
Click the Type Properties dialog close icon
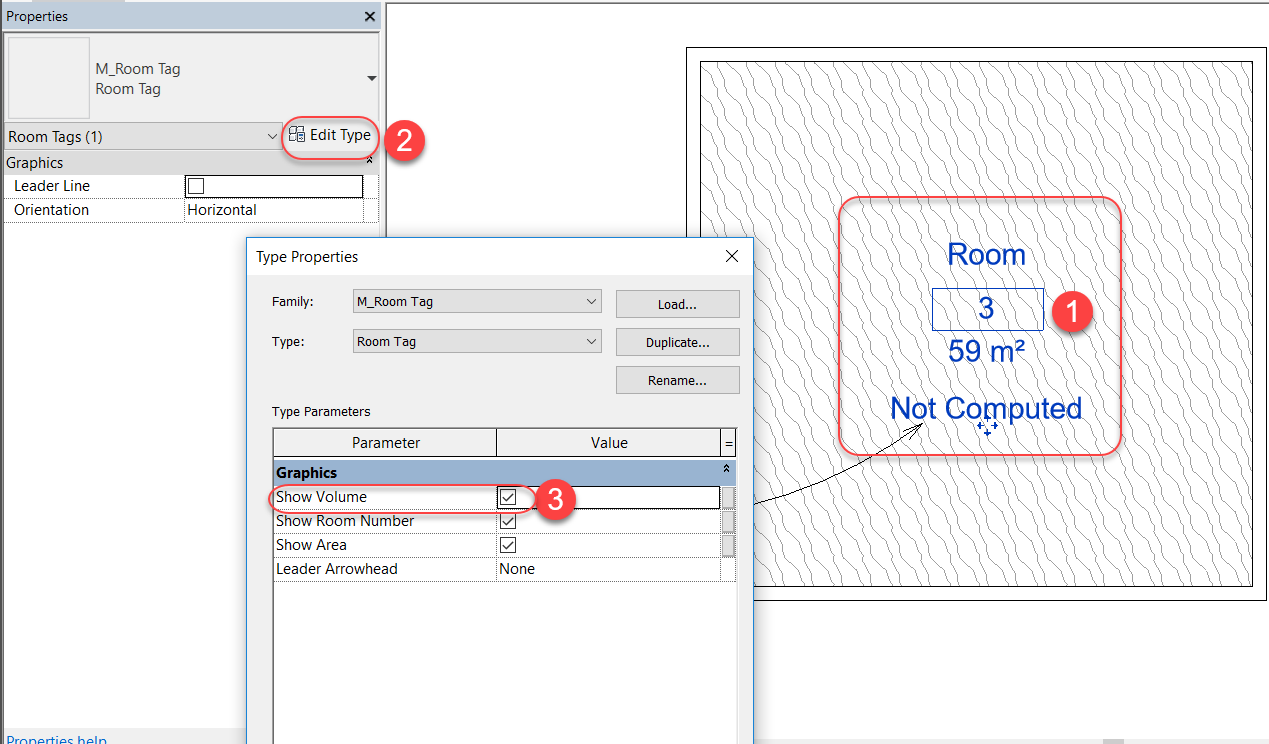point(731,256)
